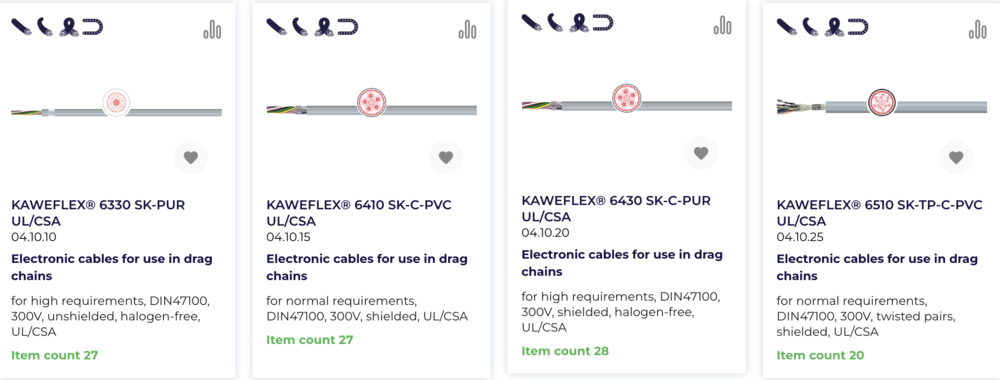Open KAWEFLEX 6410 SK-C-PVC UL/CSA title
1000x380 pixels.
(x=358, y=214)
